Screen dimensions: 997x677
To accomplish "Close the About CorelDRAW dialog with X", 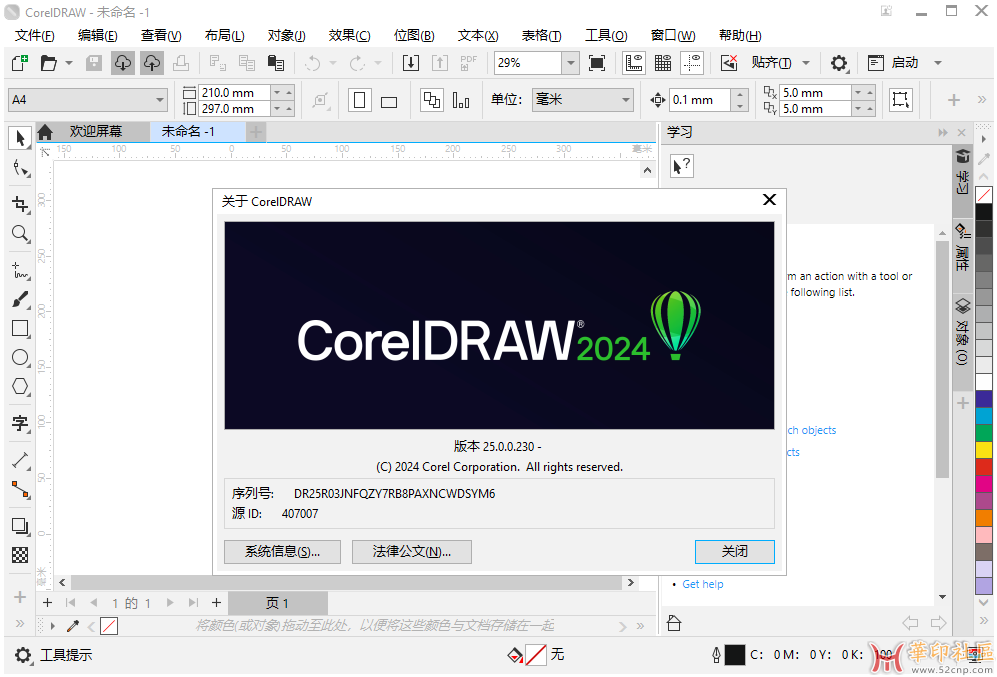I will [x=769, y=200].
